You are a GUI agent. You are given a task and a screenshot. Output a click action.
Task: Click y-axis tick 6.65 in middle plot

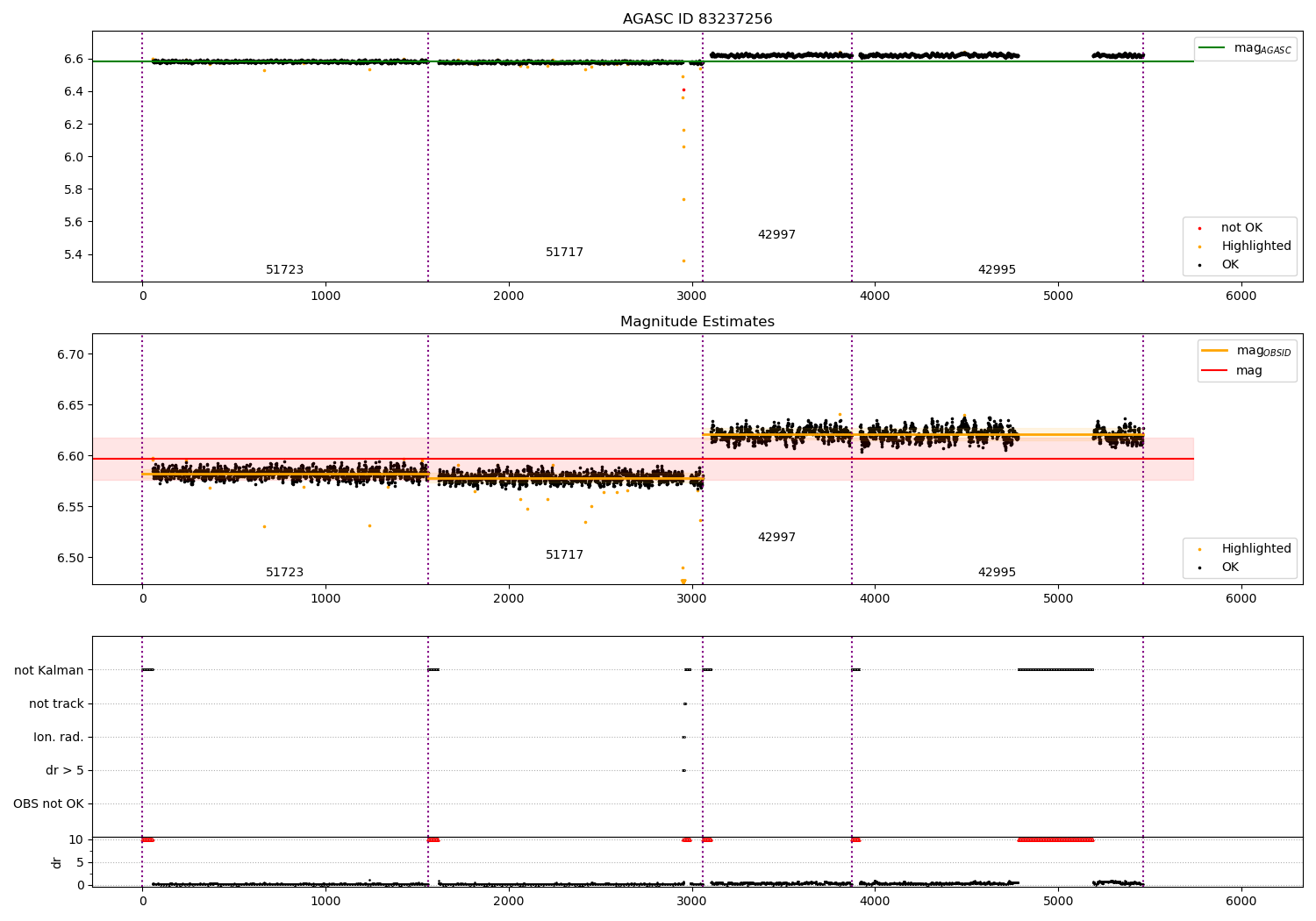70,405
